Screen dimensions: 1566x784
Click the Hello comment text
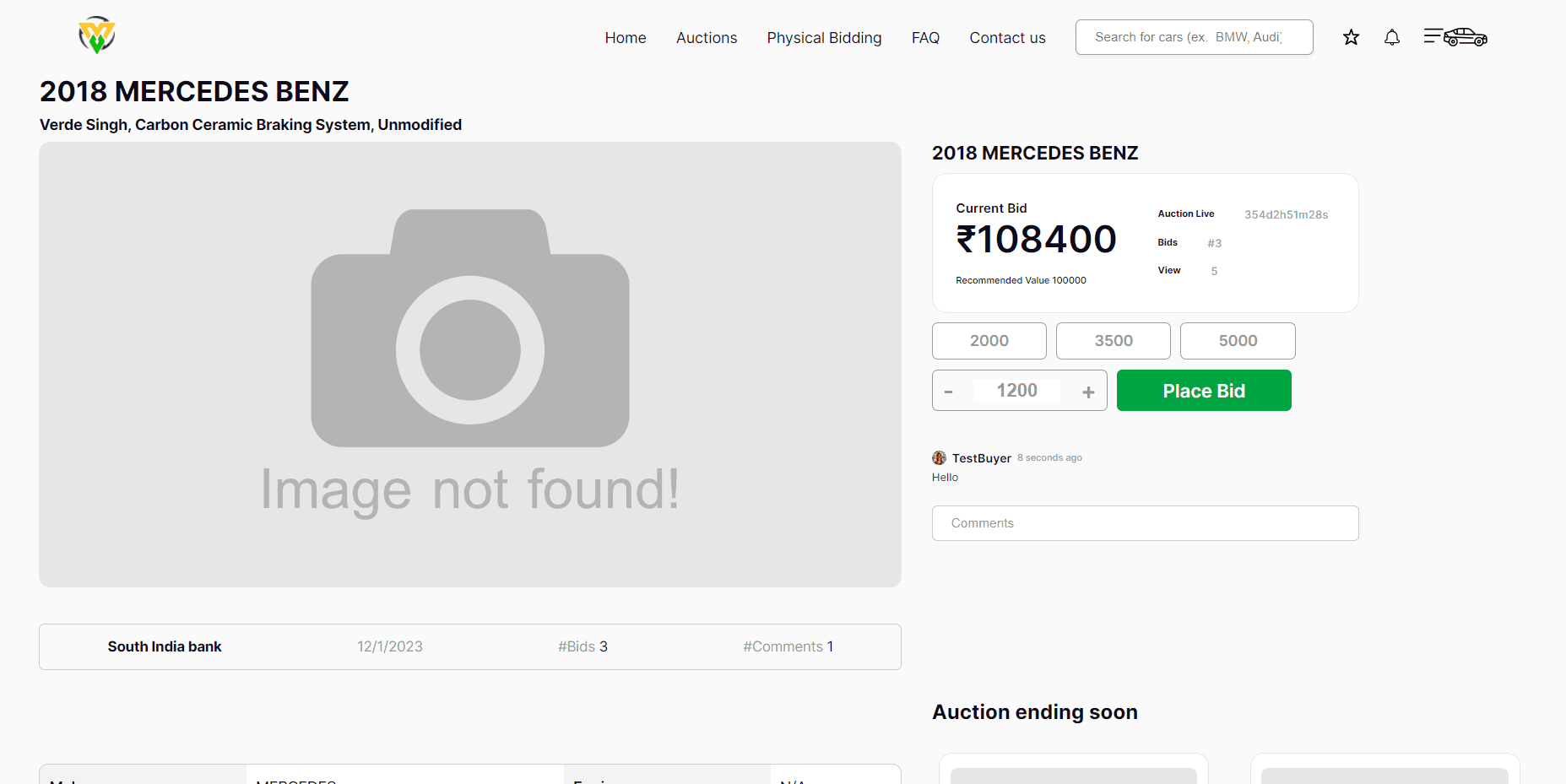(x=945, y=478)
